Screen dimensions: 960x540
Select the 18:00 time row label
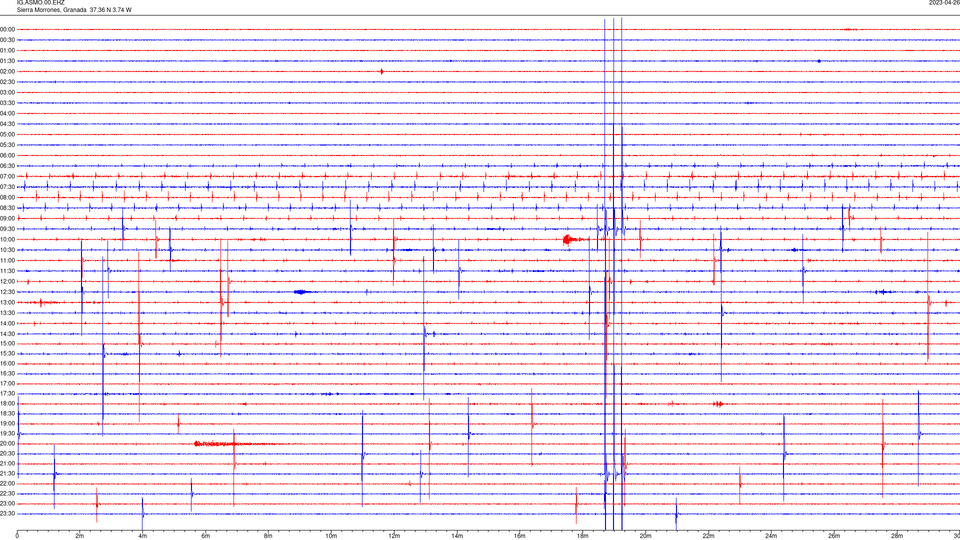[8, 403]
